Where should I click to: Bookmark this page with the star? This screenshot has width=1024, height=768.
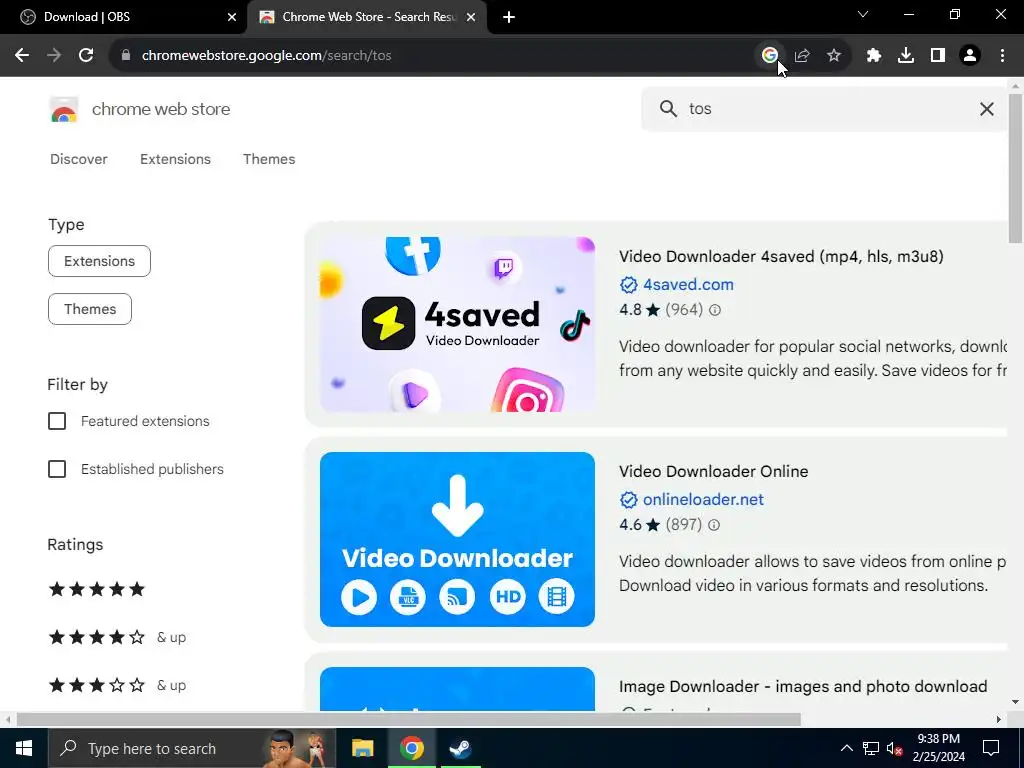pyautogui.click(x=834, y=56)
